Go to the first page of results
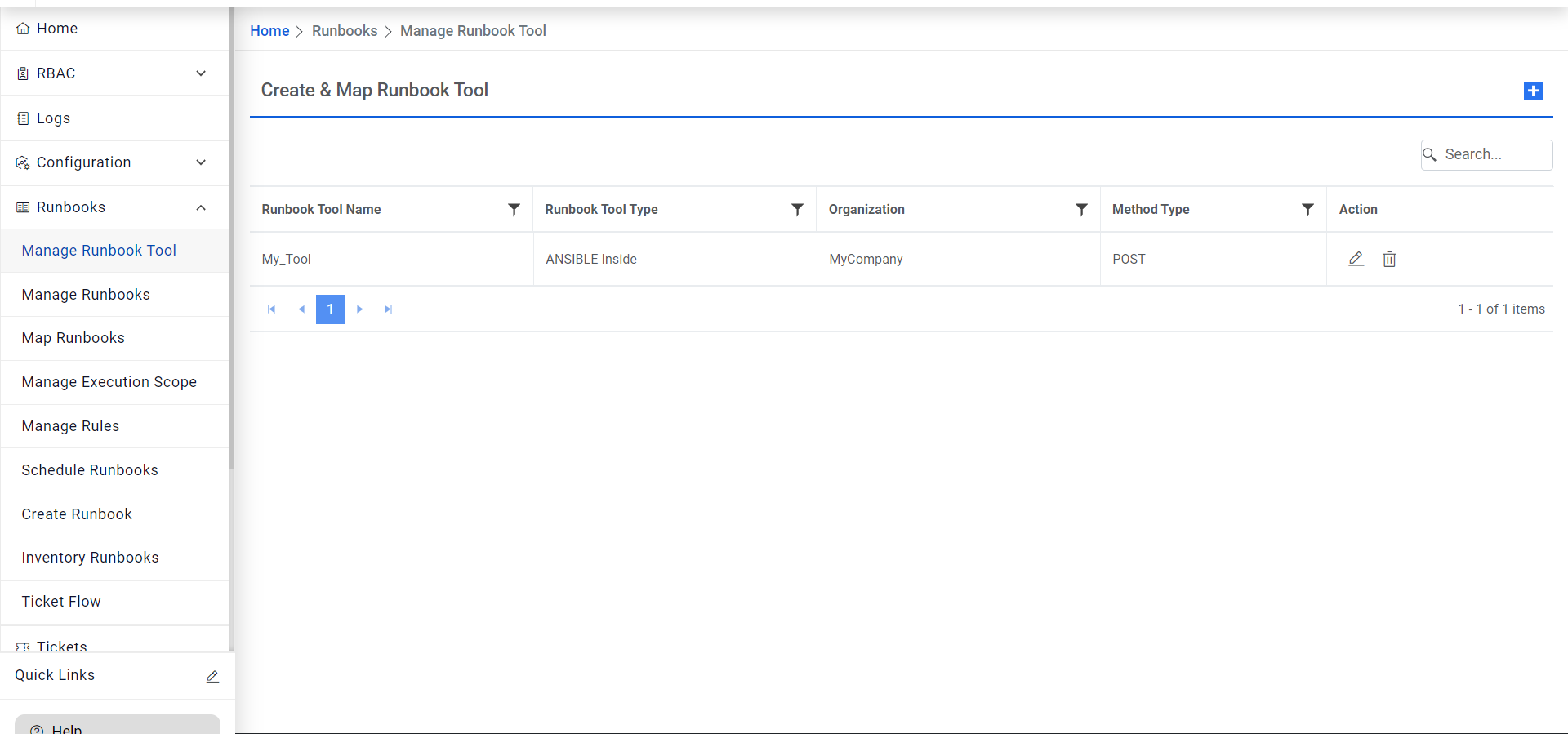Viewport: 1568px width, 734px height. [x=271, y=309]
